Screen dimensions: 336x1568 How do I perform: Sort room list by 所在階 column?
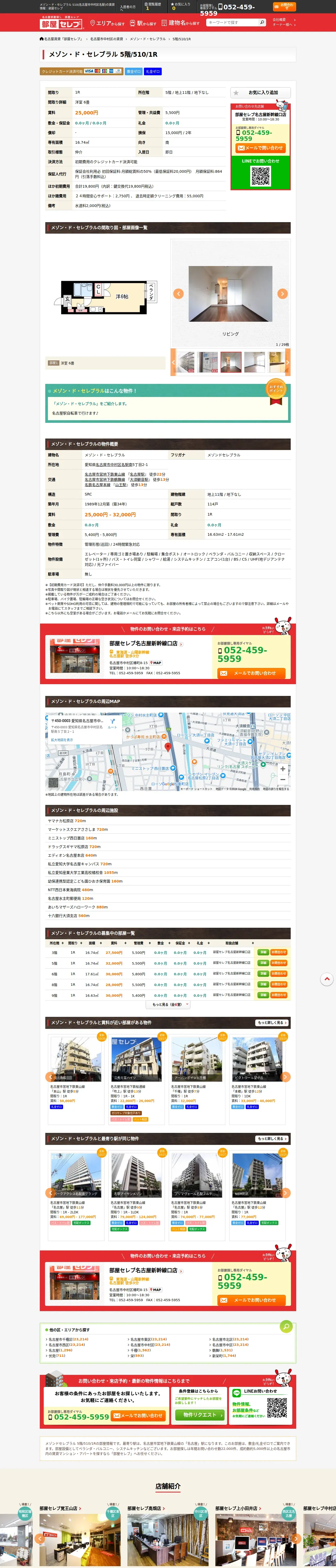55,943
